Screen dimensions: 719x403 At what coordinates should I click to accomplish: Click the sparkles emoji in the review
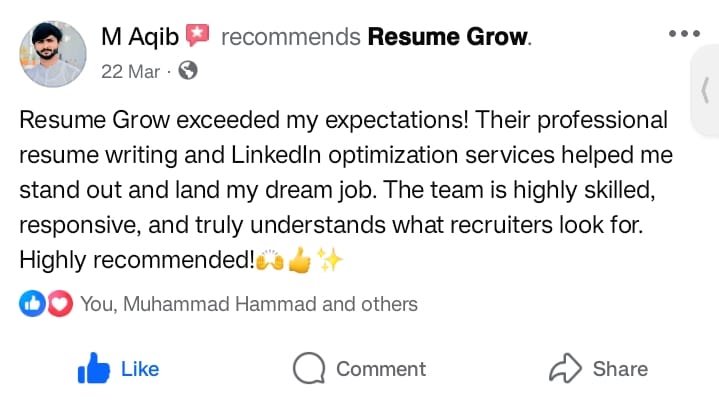coord(330,261)
